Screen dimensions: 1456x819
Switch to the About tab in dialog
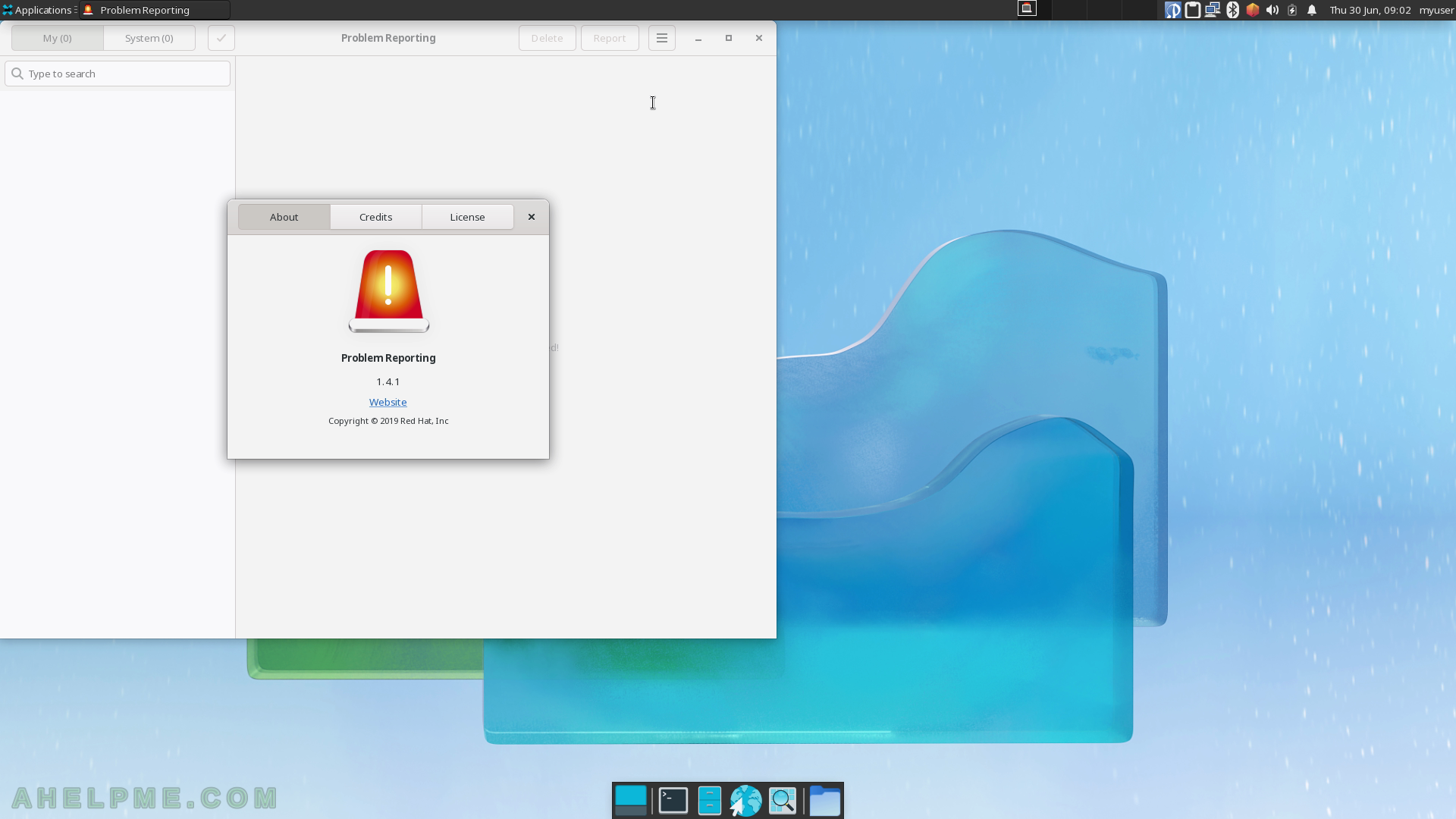pos(284,217)
